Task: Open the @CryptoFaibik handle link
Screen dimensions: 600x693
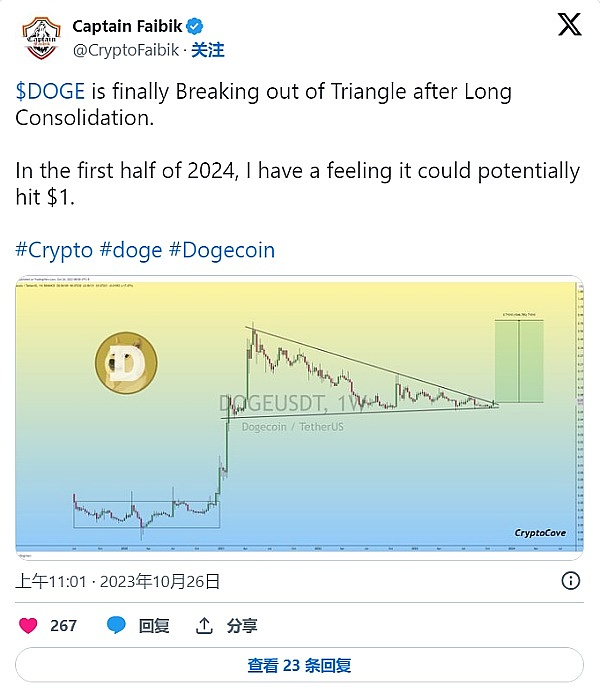Action: tap(128, 49)
